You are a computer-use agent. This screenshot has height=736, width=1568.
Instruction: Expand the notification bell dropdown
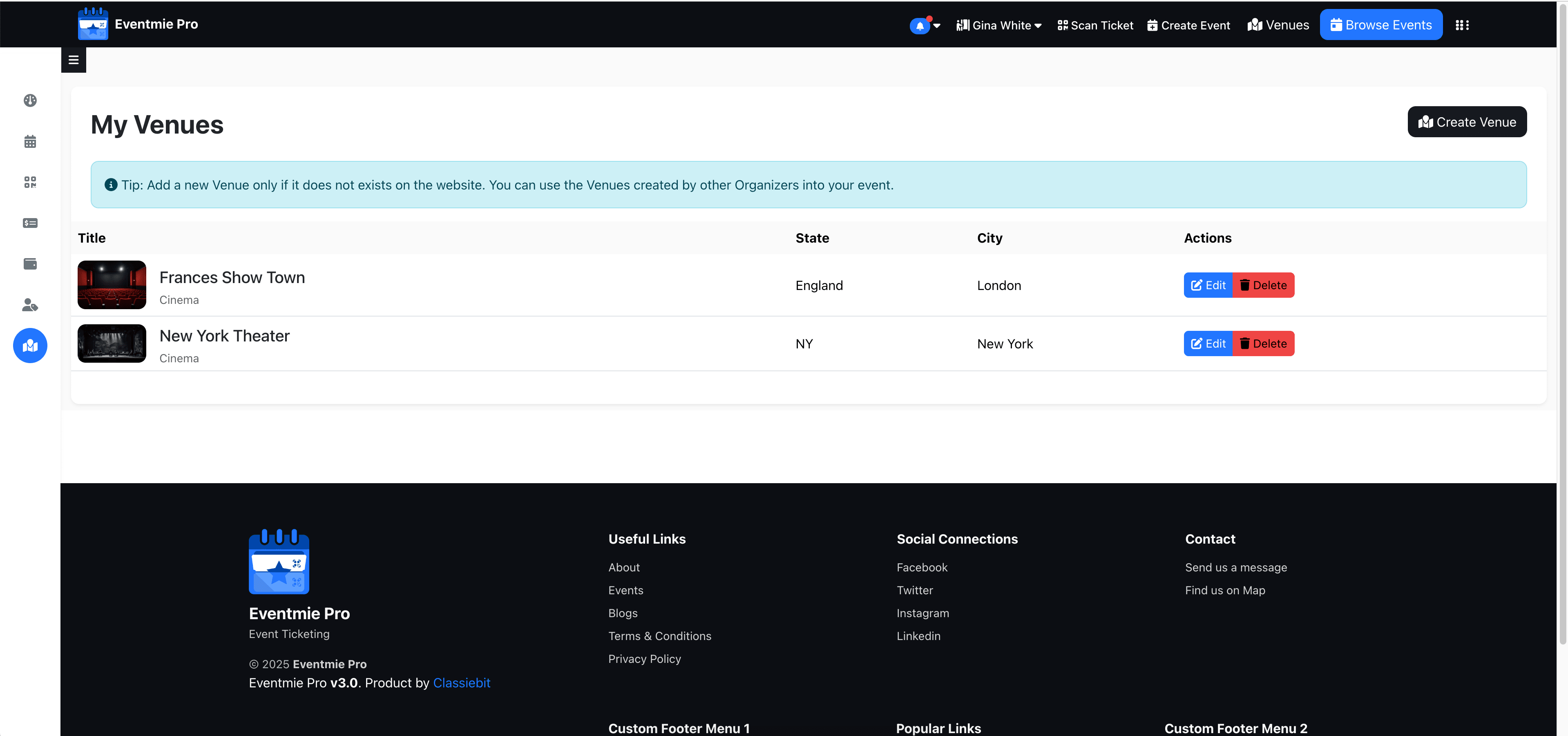[925, 26]
